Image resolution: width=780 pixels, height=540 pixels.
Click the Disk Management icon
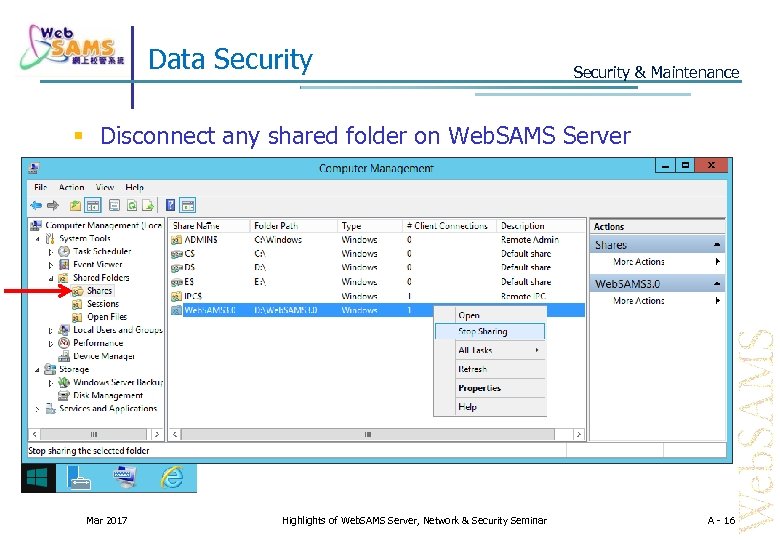[64, 395]
